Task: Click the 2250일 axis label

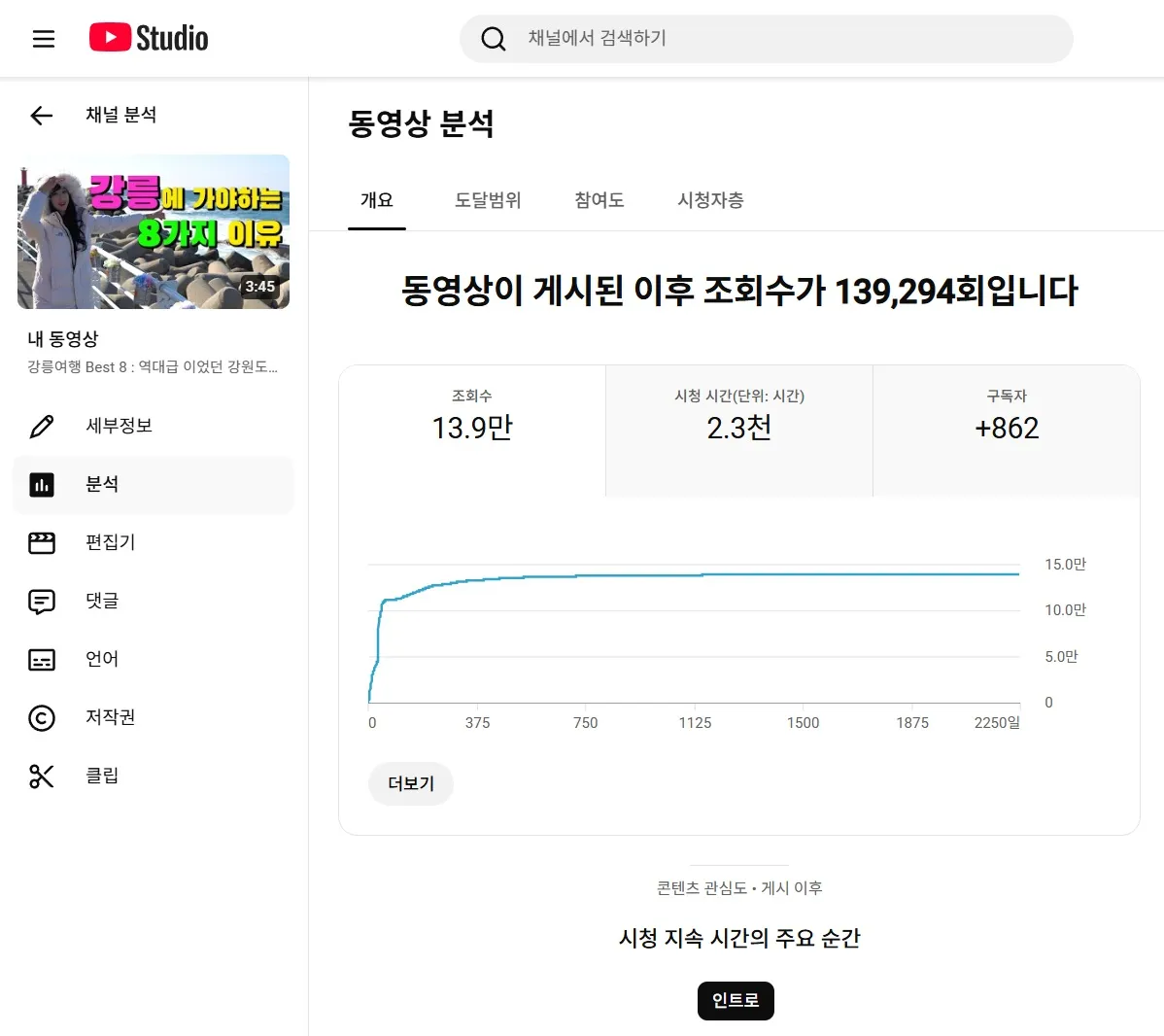Action: [997, 723]
